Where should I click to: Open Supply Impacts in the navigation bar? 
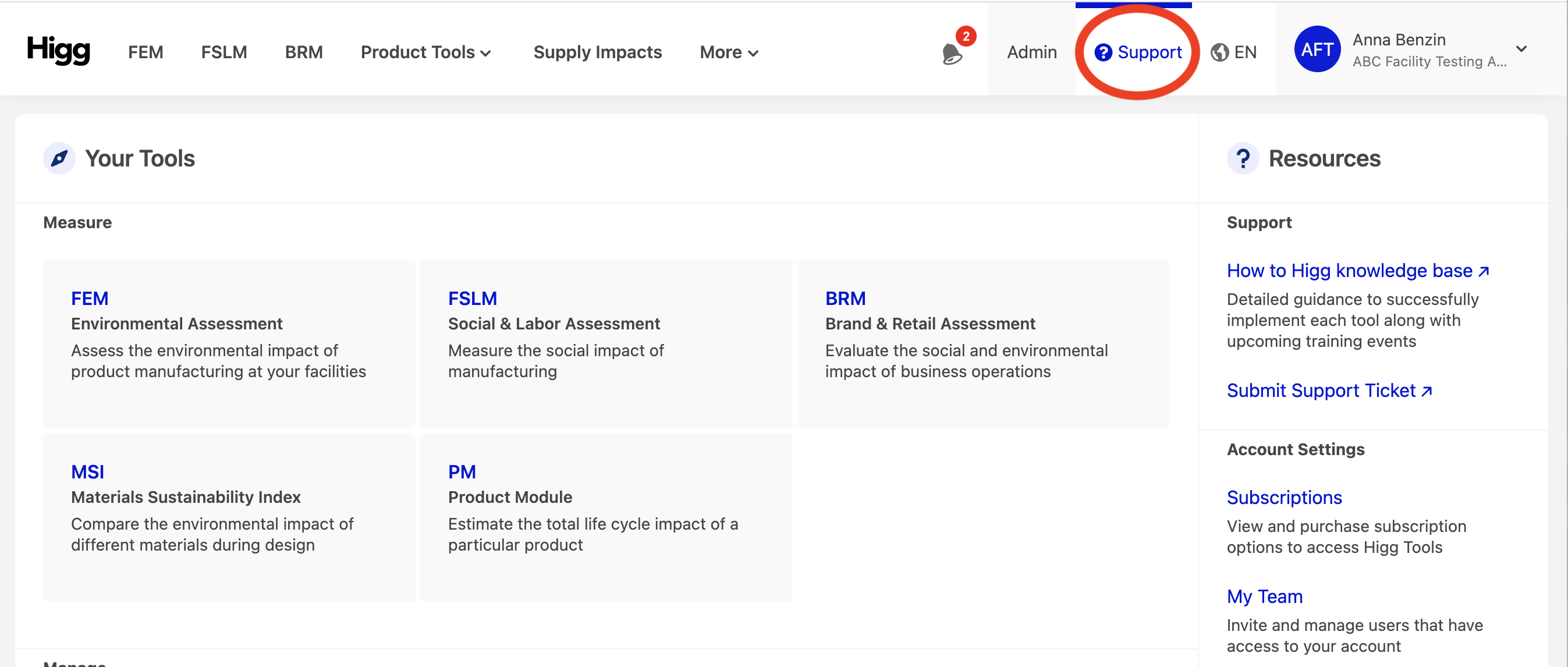pyautogui.click(x=597, y=52)
